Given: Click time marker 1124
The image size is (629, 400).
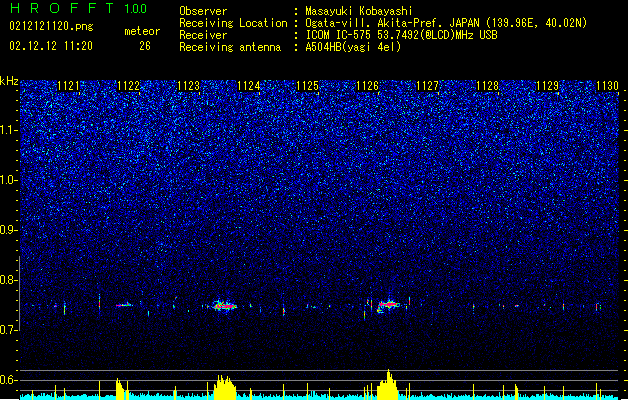Looking at the screenshot, I should [x=248, y=86].
